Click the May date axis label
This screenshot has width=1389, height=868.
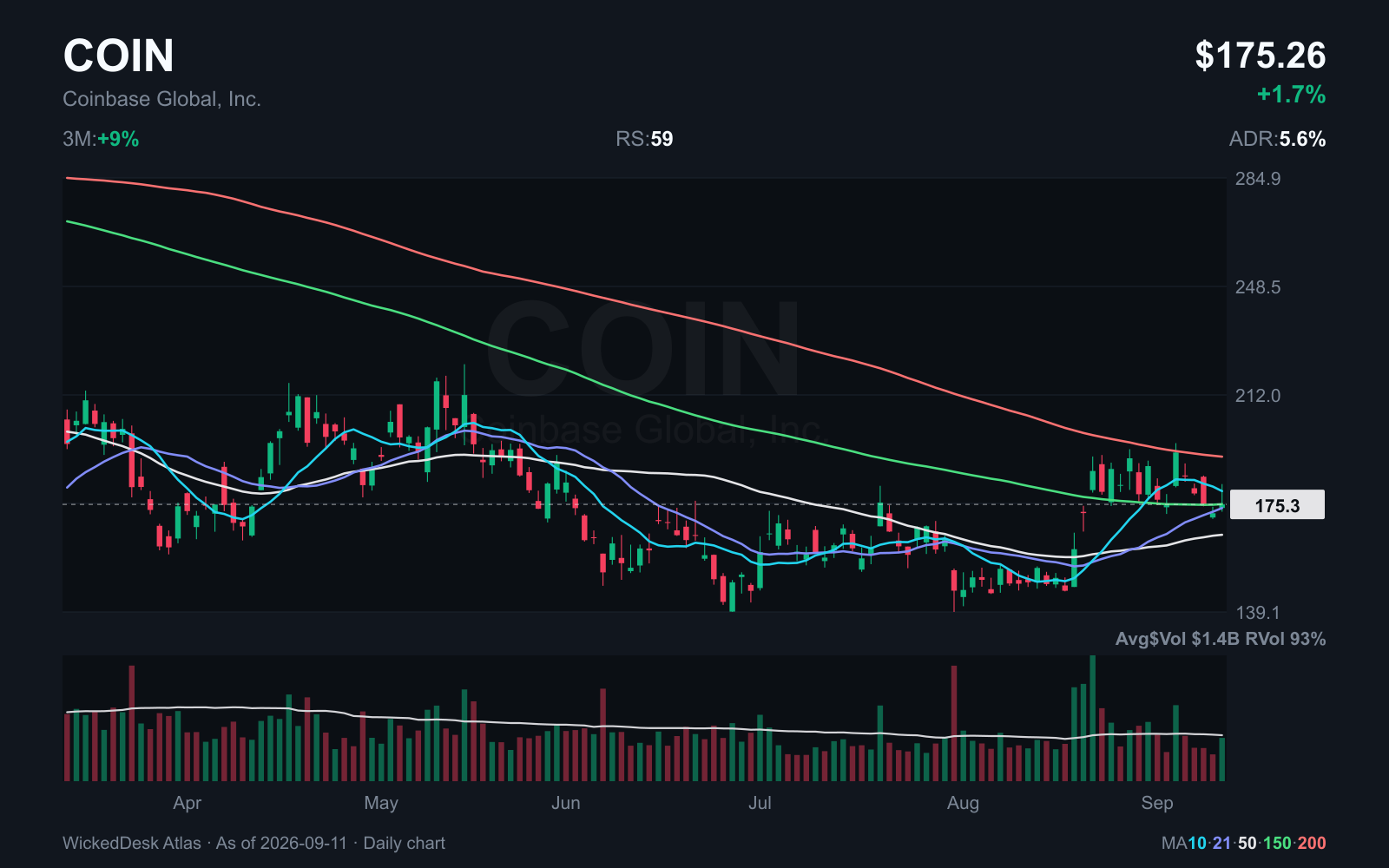click(x=381, y=803)
